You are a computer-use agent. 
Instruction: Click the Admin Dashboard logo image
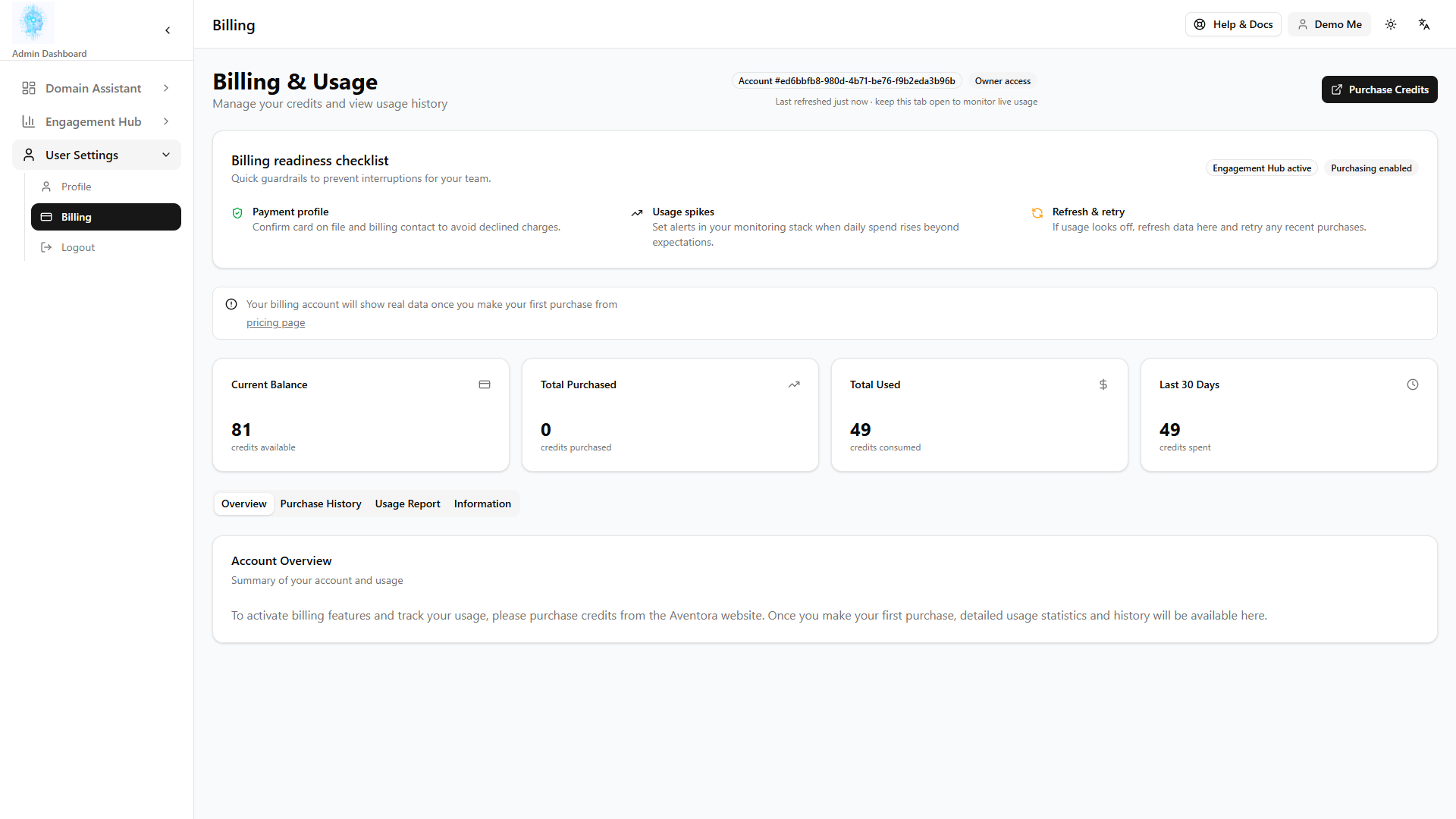33,23
